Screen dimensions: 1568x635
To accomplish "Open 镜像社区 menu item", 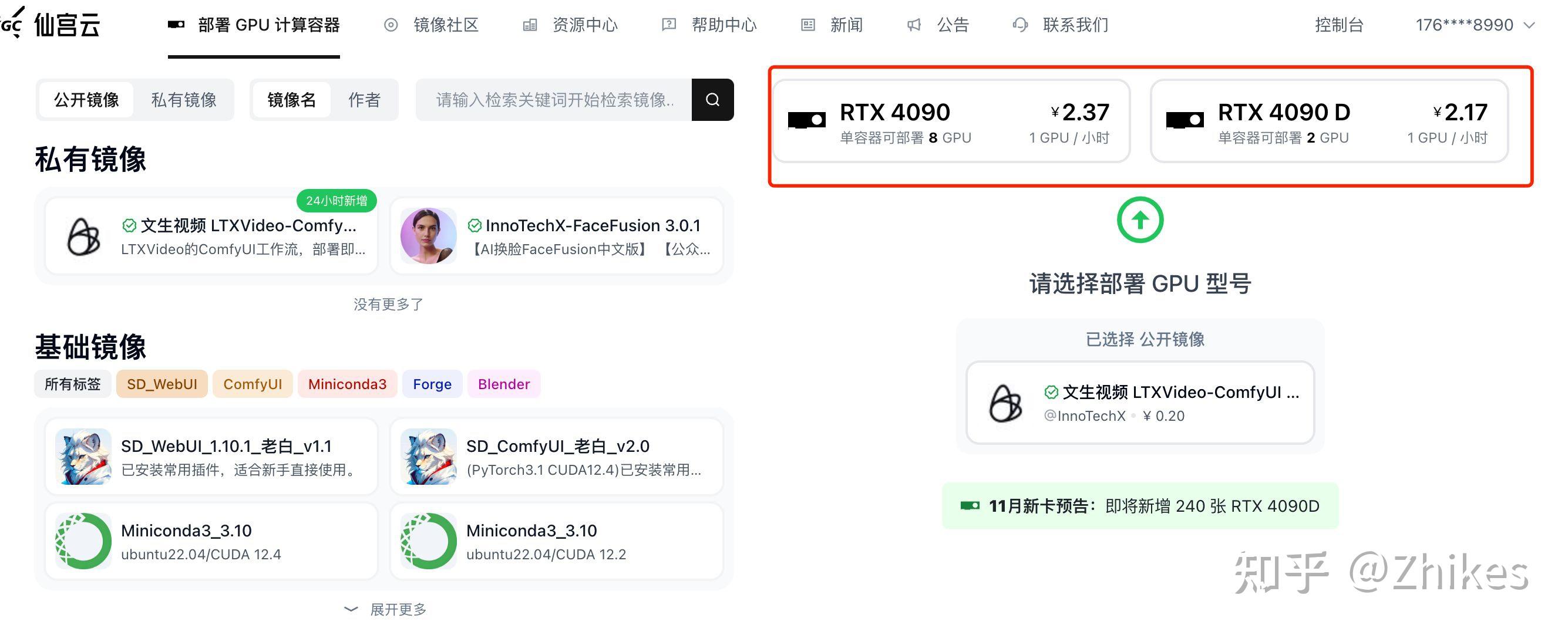I will pos(432,25).
